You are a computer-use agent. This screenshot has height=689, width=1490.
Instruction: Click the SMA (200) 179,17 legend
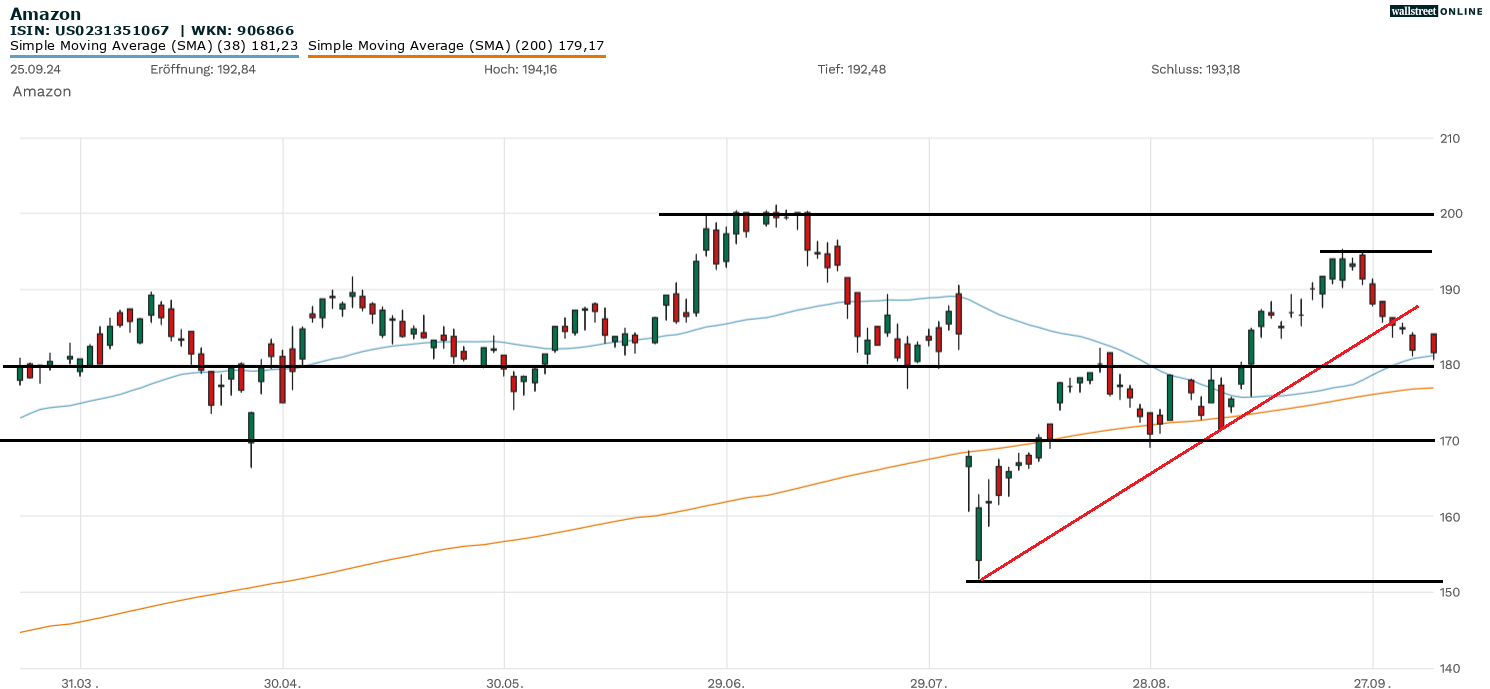point(456,45)
